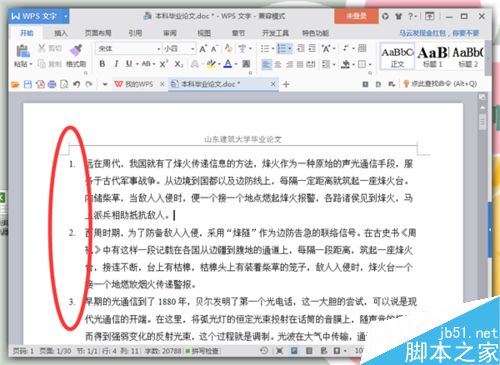Image resolution: width=500 pixels, height=365 pixels.
Task: Open the font size dropdown (小四)
Action: tap(193, 49)
